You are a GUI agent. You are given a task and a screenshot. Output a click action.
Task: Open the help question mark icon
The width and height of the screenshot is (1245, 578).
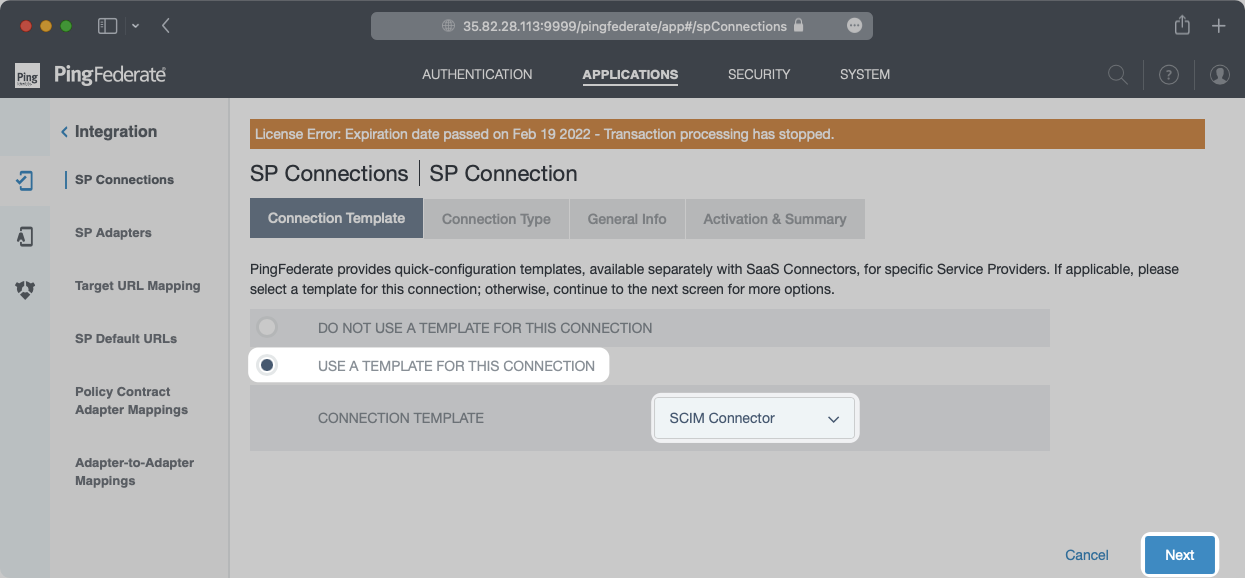(1168, 75)
